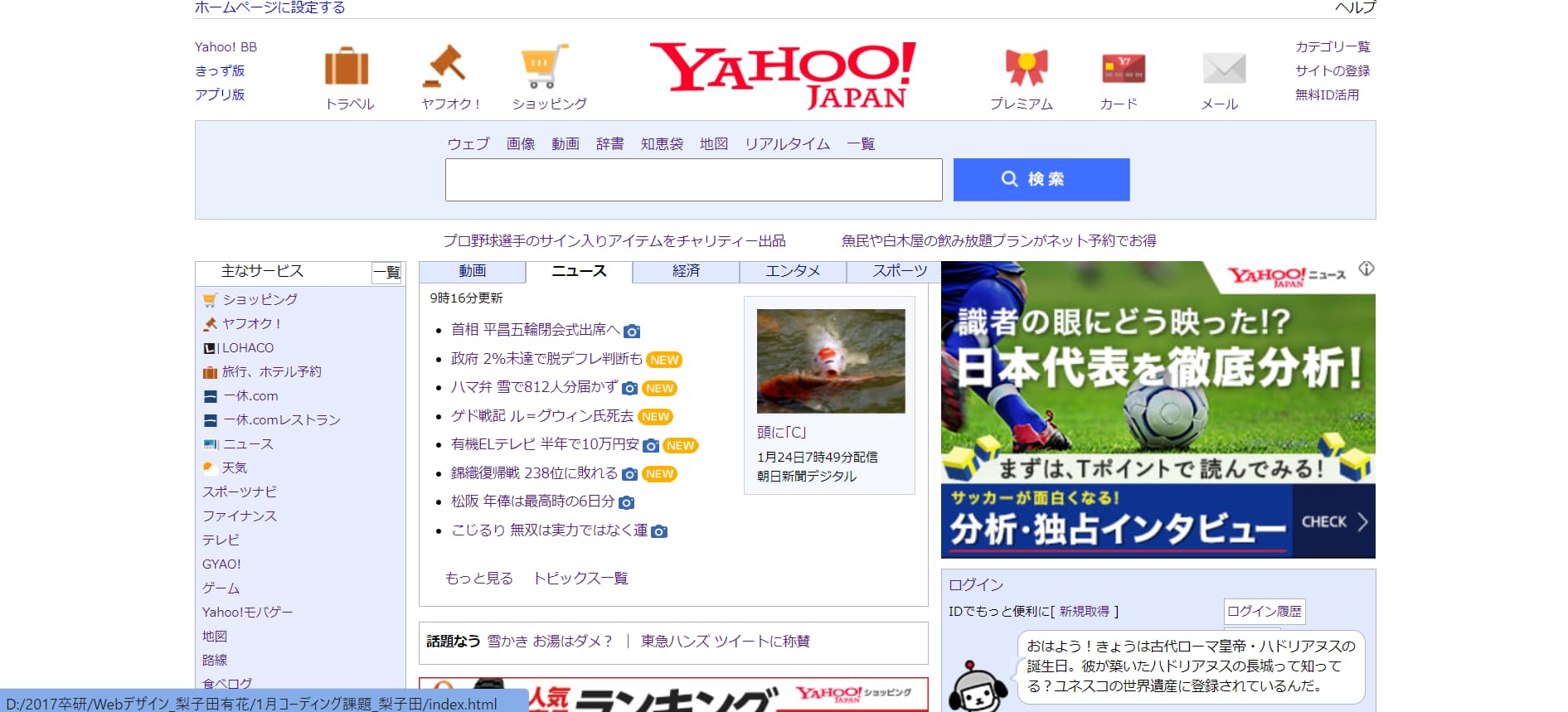Choose 画像 search category
This screenshot has width=1568, height=712.
click(x=521, y=144)
